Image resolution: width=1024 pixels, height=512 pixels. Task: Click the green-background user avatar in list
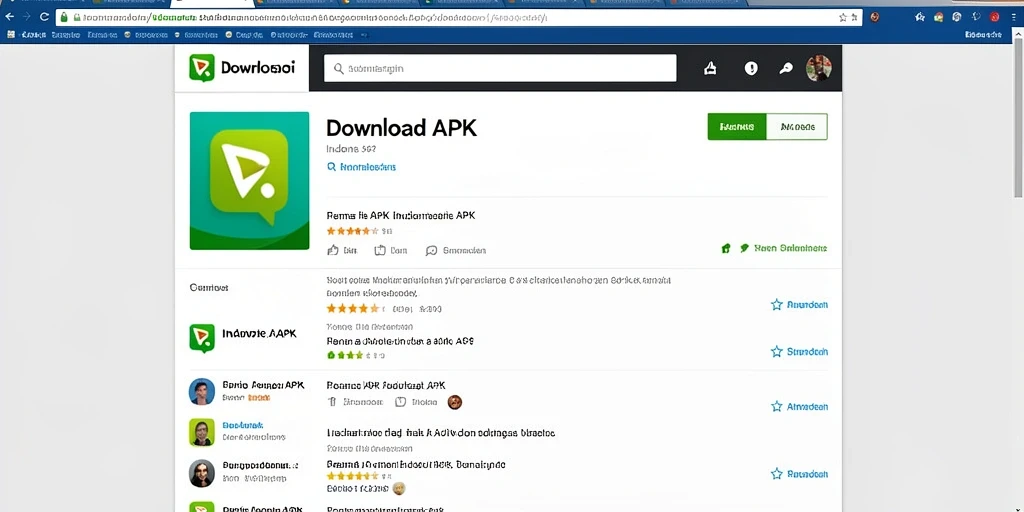click(x=202, y=432)
